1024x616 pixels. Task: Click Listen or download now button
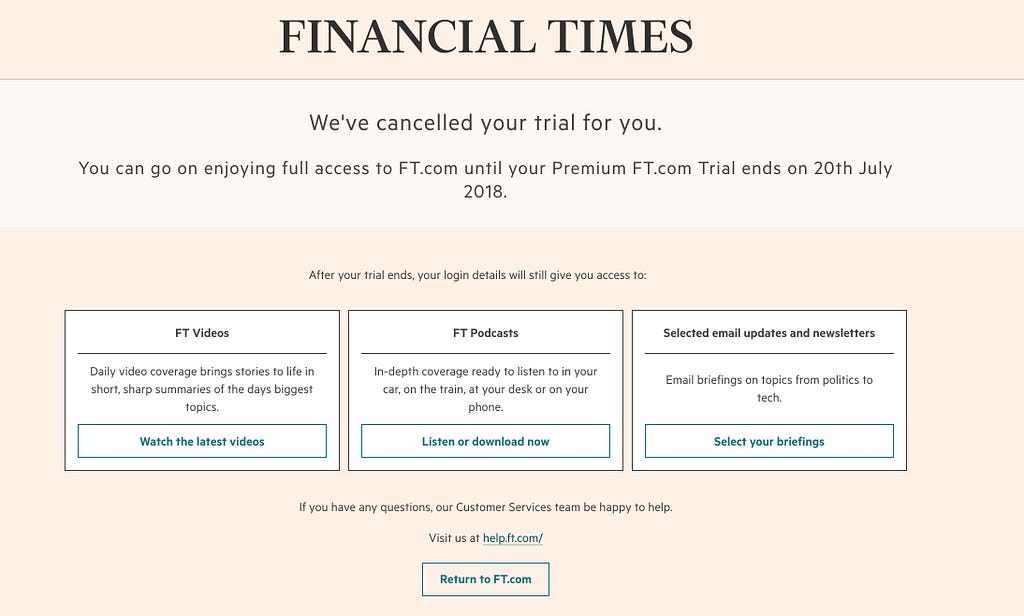click(x=485, y=441)
